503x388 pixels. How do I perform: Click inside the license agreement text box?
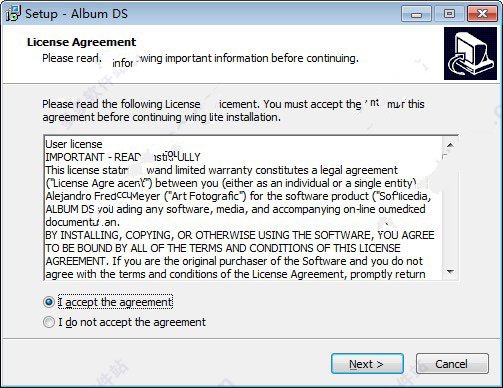(x=243, y=208)
